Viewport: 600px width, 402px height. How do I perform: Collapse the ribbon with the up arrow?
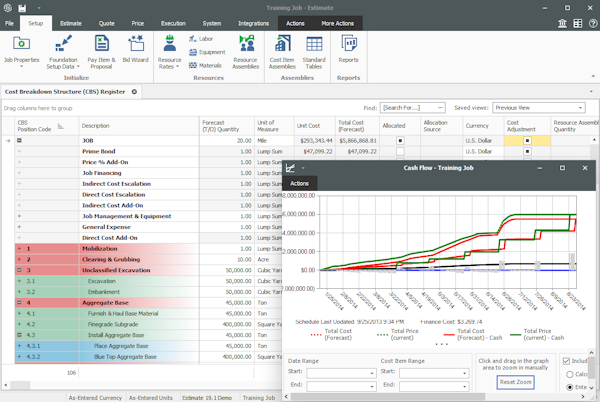click(x=593, y=76)
